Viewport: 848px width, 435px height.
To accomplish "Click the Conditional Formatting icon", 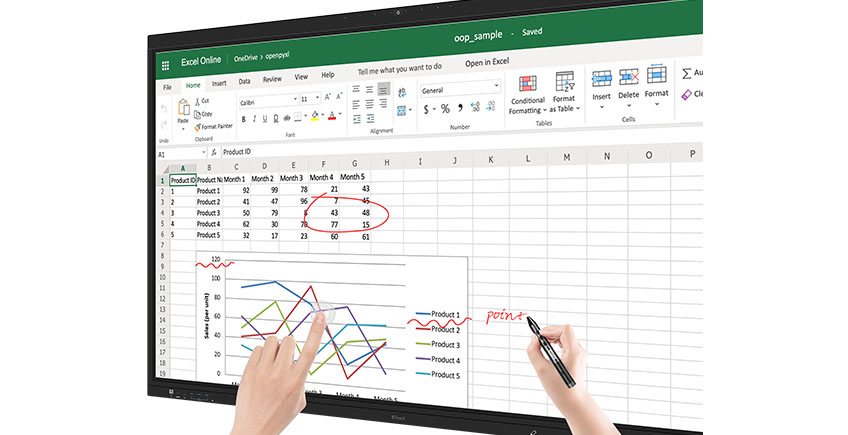I will [528, 84].
